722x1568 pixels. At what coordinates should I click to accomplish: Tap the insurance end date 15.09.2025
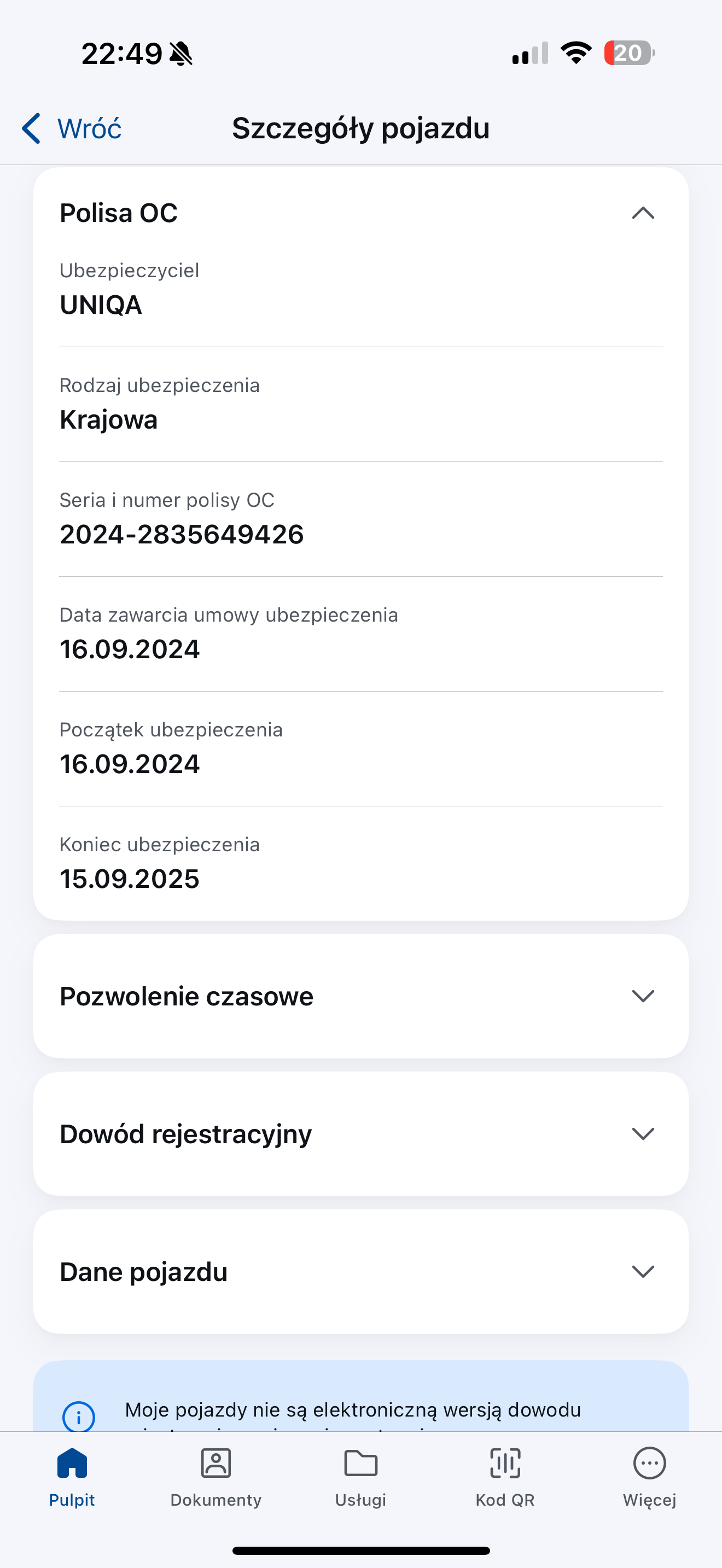[x=130, y=879]
